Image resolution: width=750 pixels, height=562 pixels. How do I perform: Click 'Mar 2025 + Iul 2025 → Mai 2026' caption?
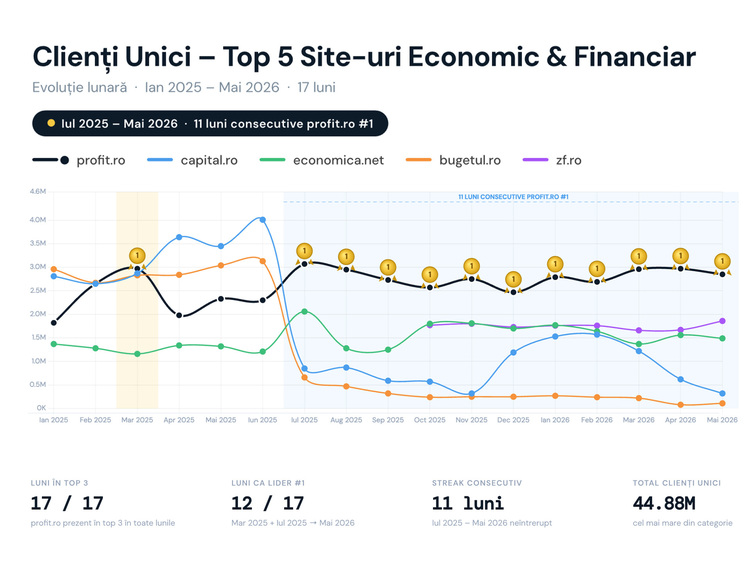point(293,523)
